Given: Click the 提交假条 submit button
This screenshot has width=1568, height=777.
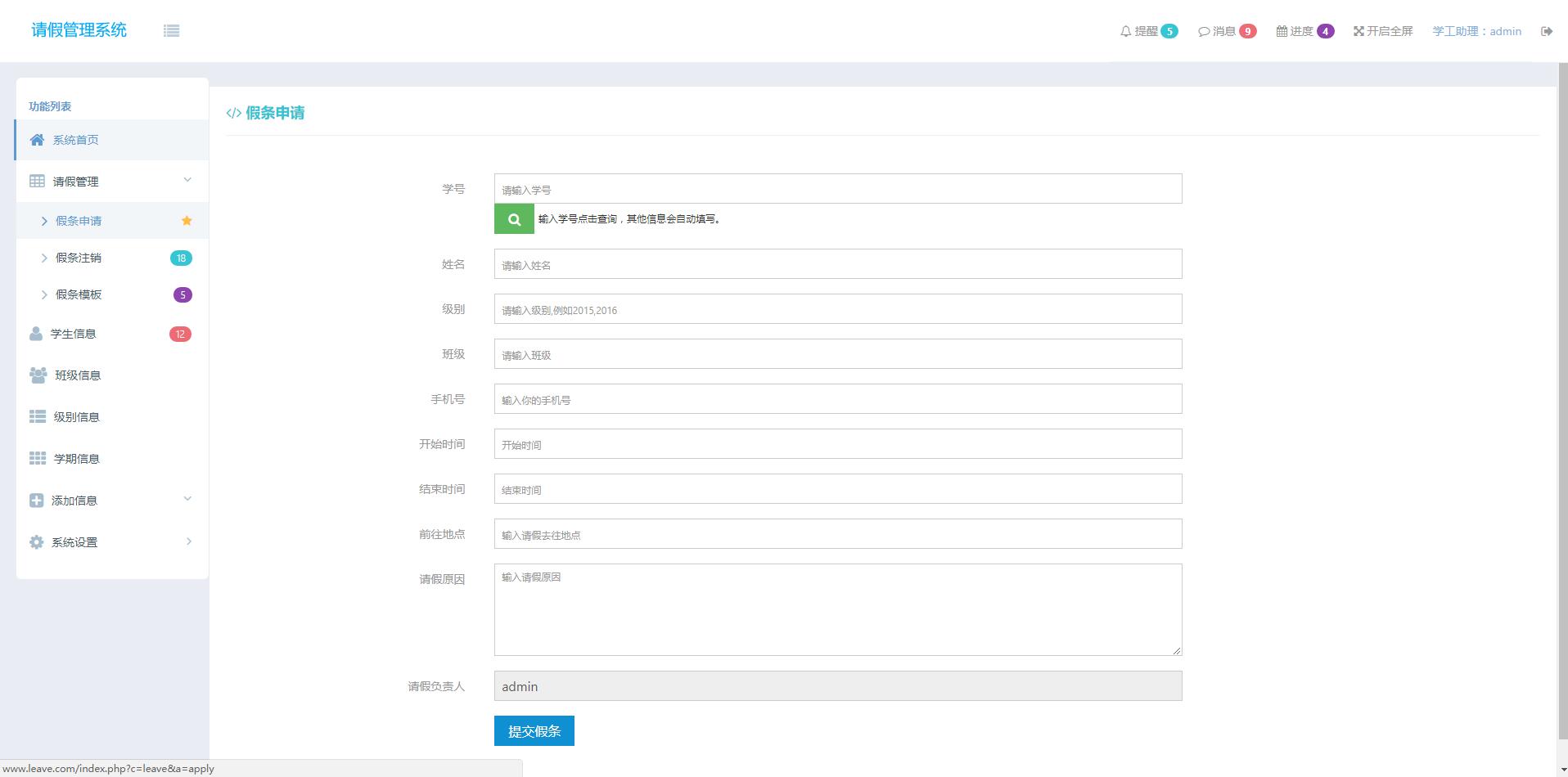Looking at the screenshot, I should [x=534, y=731].
